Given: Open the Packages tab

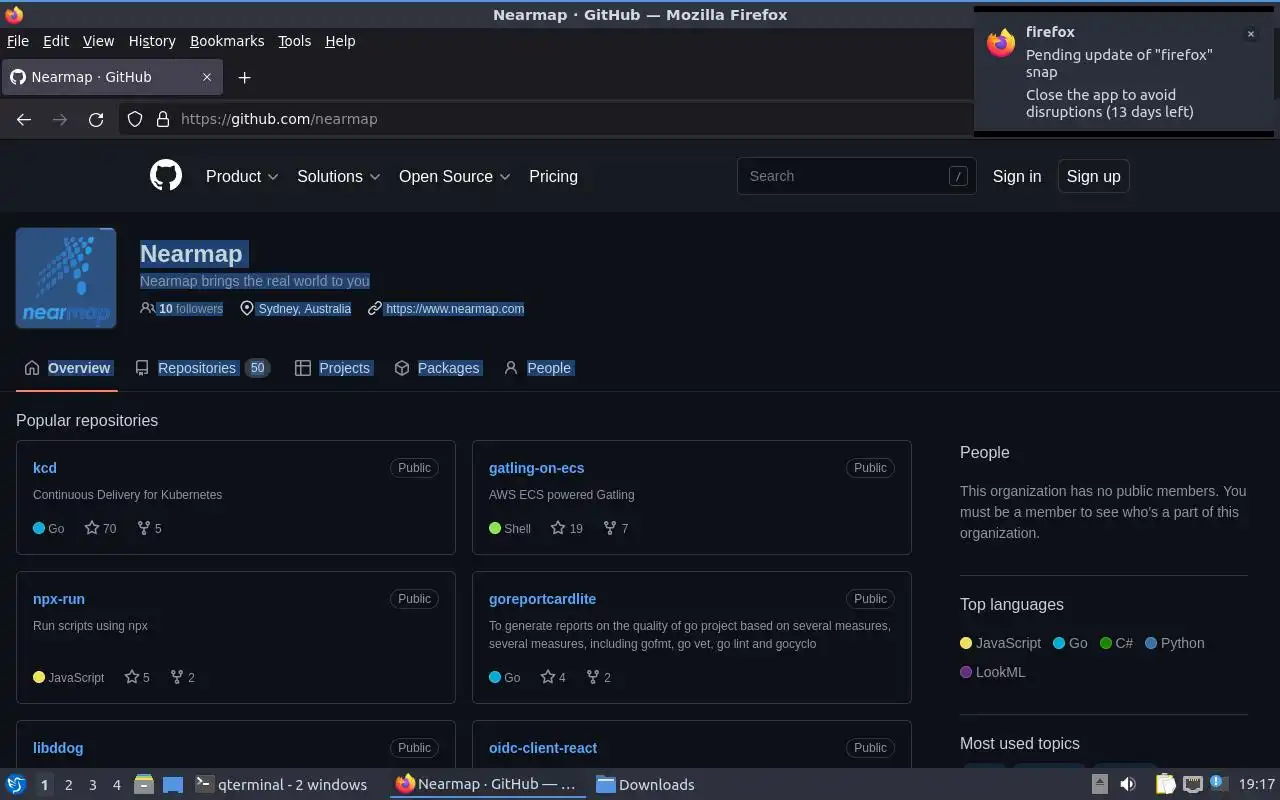Looking at the screenshot, I should coord(437,368).
